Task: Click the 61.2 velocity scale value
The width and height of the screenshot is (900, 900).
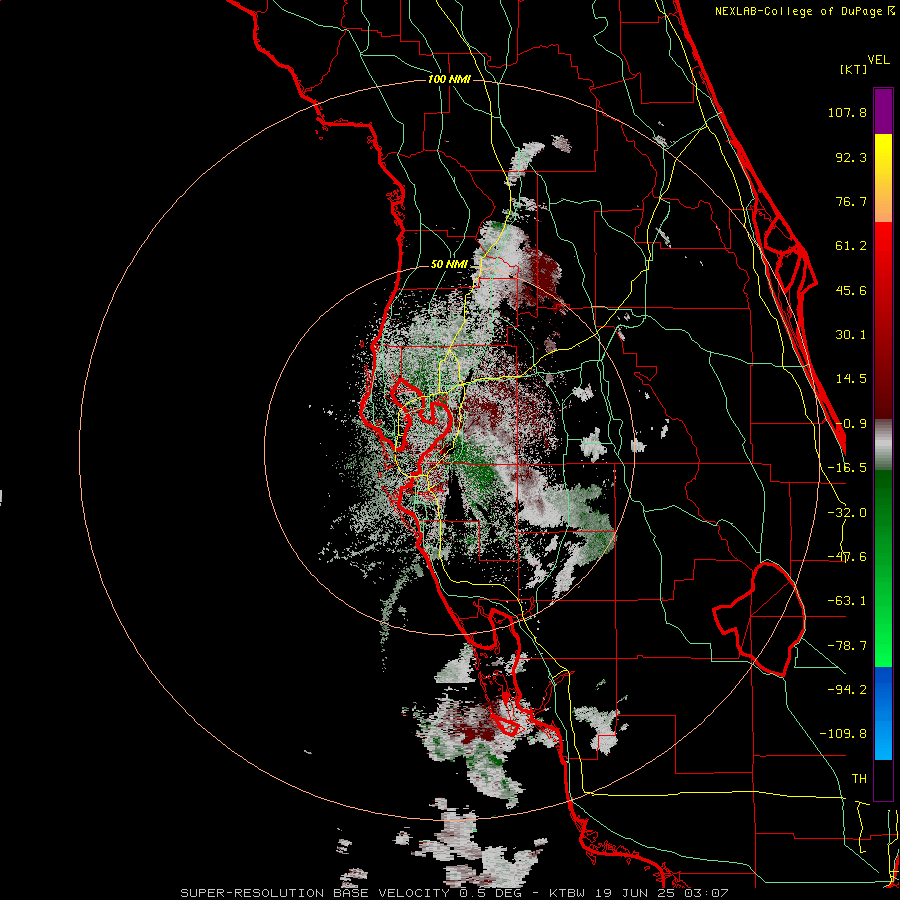Action: coord(851,246)
